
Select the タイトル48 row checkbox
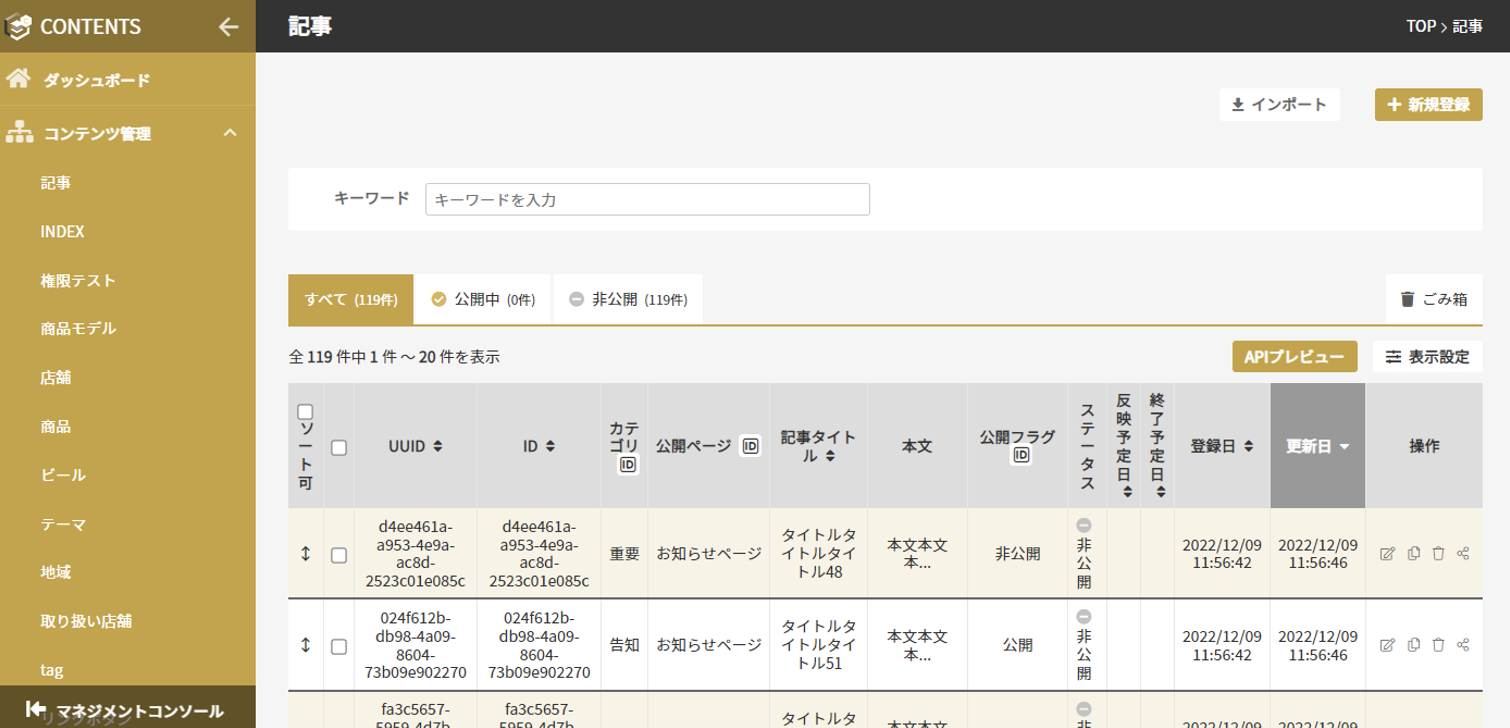tap(339, 554)
